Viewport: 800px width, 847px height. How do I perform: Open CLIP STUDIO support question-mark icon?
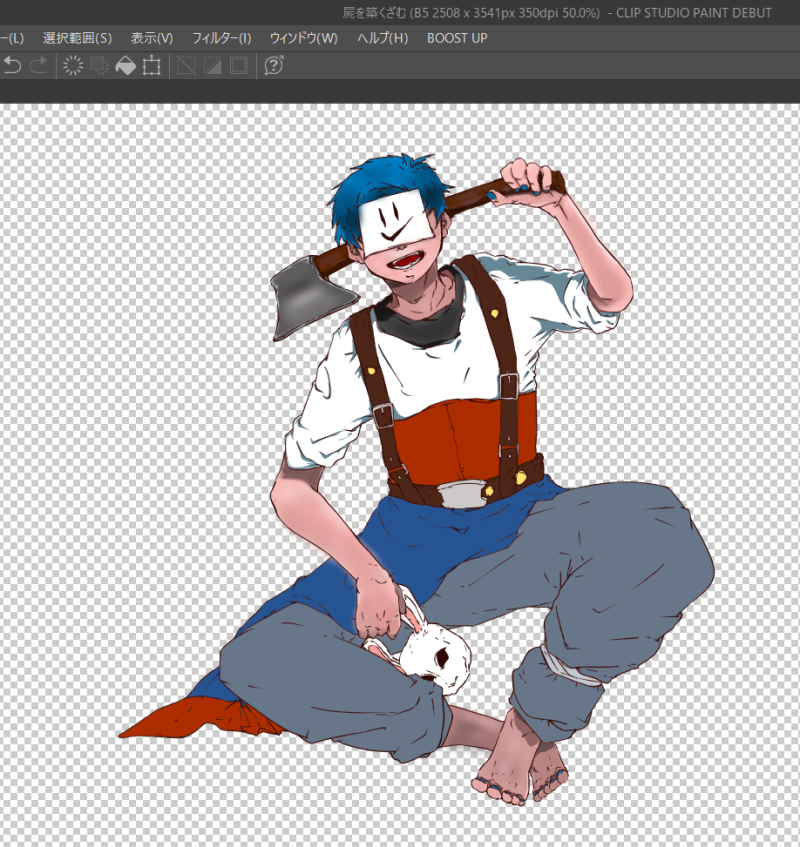coord(273,66)
